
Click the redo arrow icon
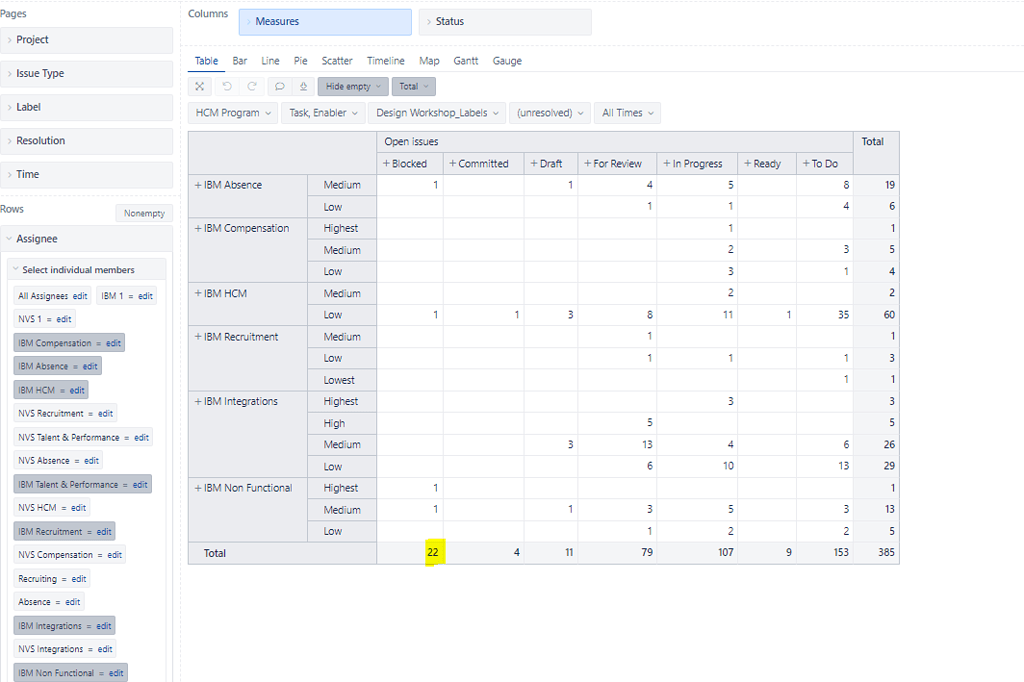click(x=251, y=86)
